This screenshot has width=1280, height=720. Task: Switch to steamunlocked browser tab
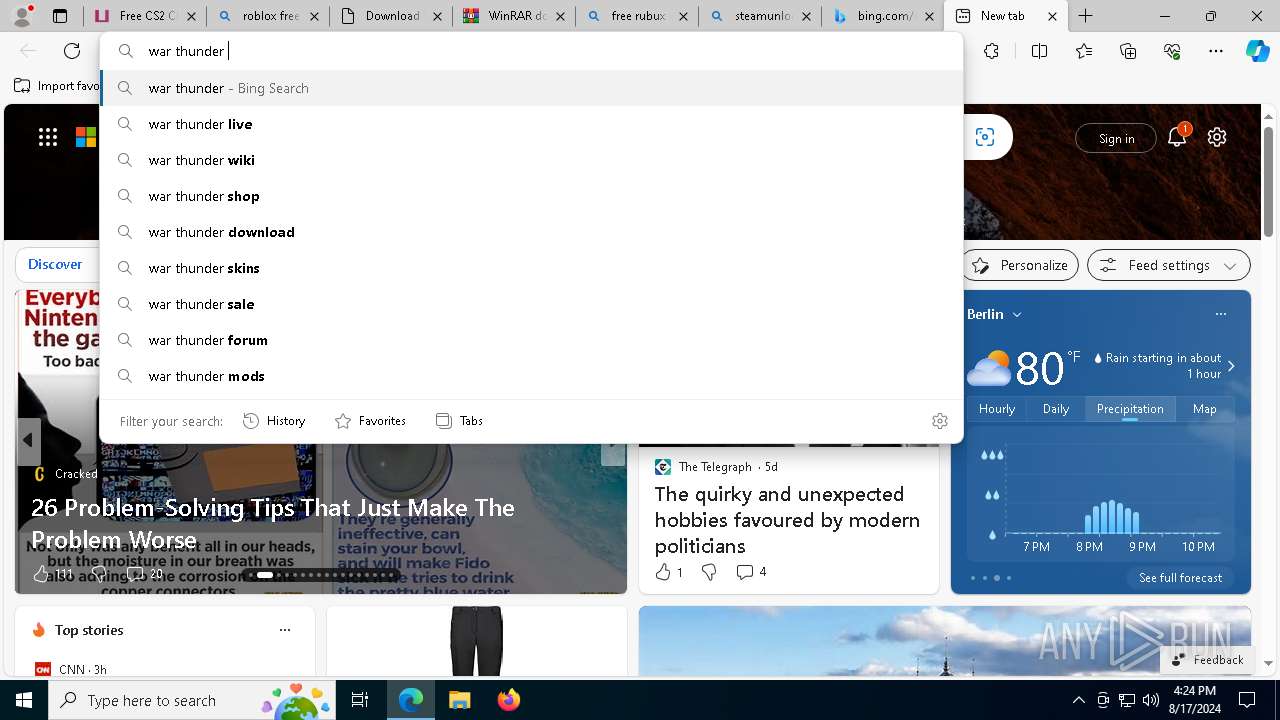click(760, 16)
